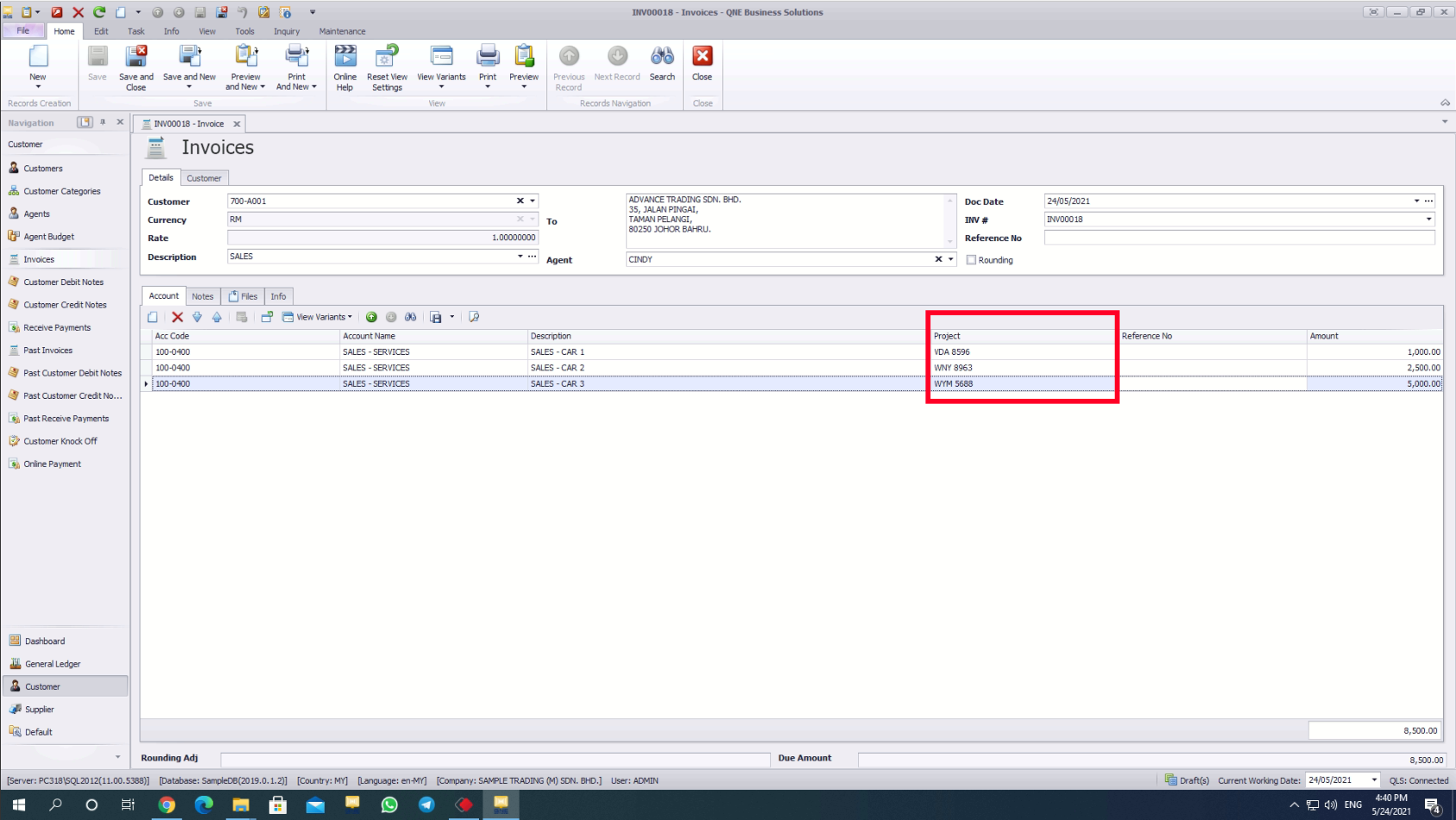The image size is (1456, 820).
Task: Open Telegram from the Windows taskbar
Action: [426, 804]
